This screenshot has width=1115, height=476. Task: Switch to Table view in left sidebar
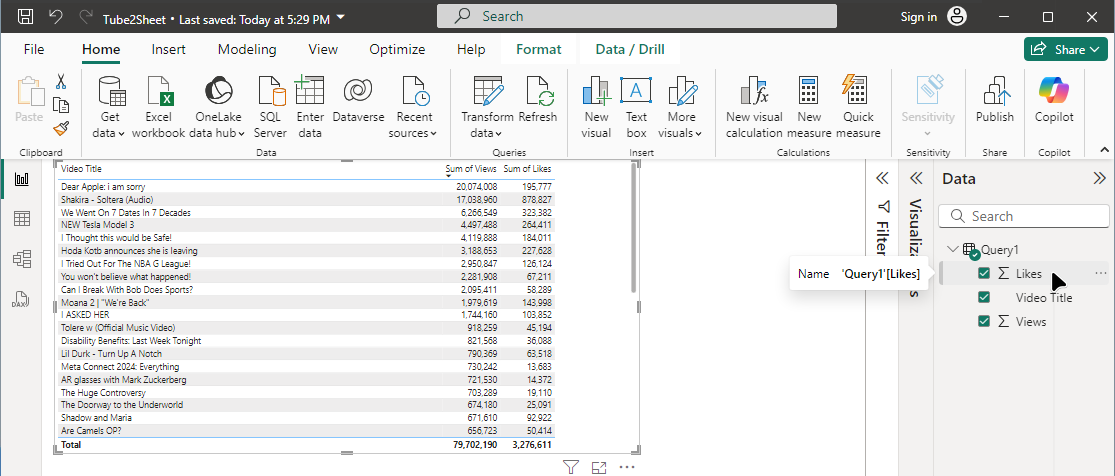point(22,219)
